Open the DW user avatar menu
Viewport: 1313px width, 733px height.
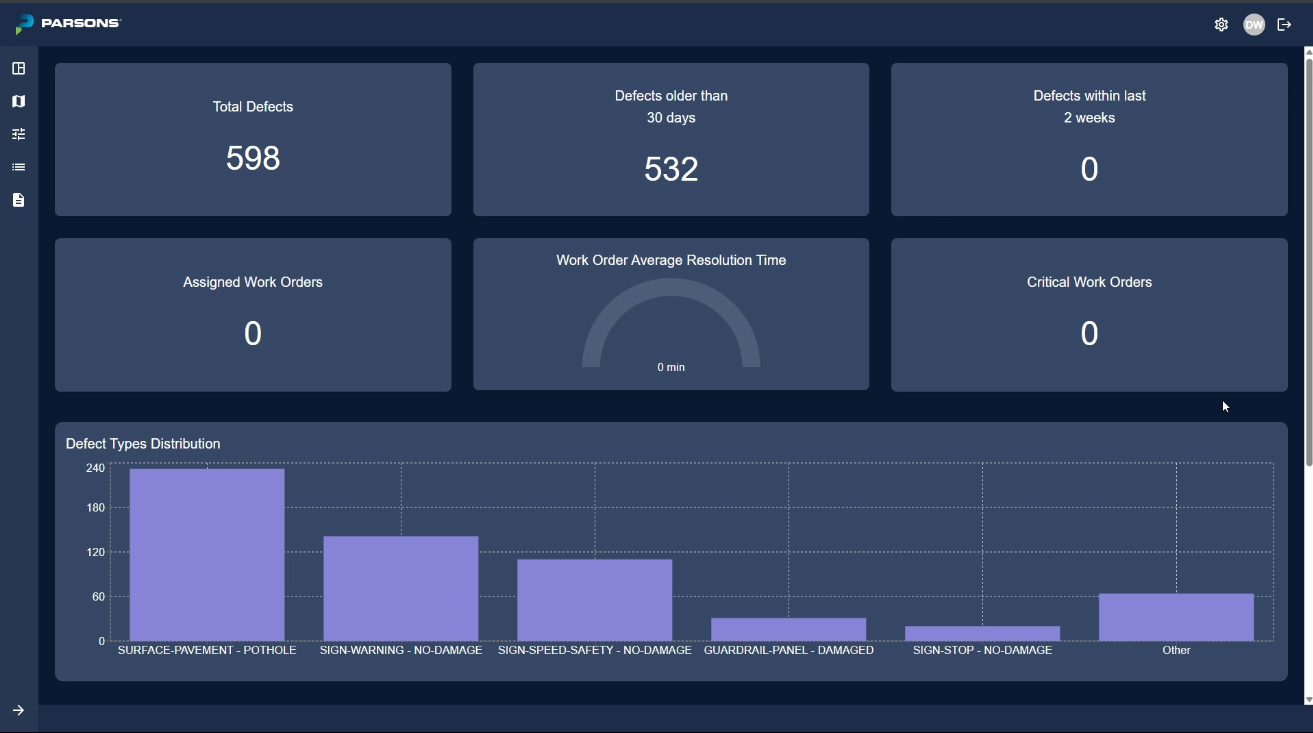pyautogui.click(x=1254, y=23)
